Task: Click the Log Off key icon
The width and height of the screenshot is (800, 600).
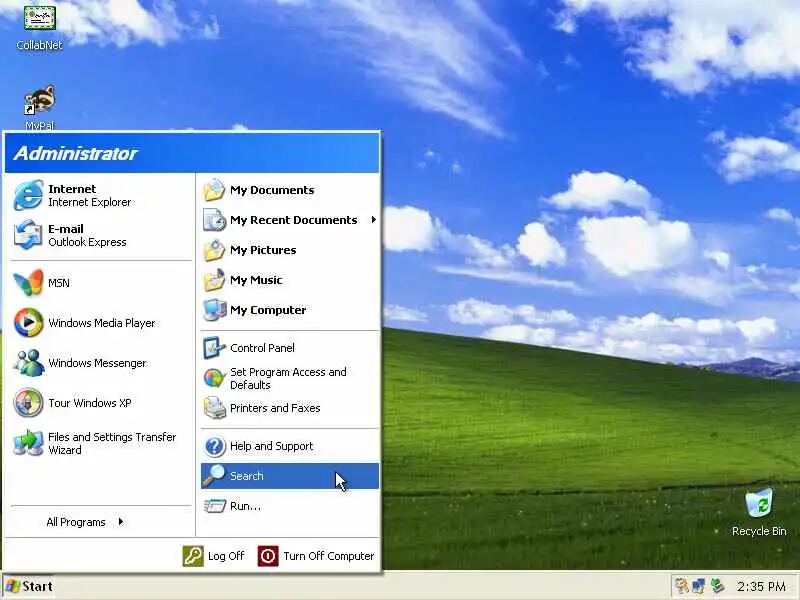Action: pyautogui.click(x=193, y=556)
